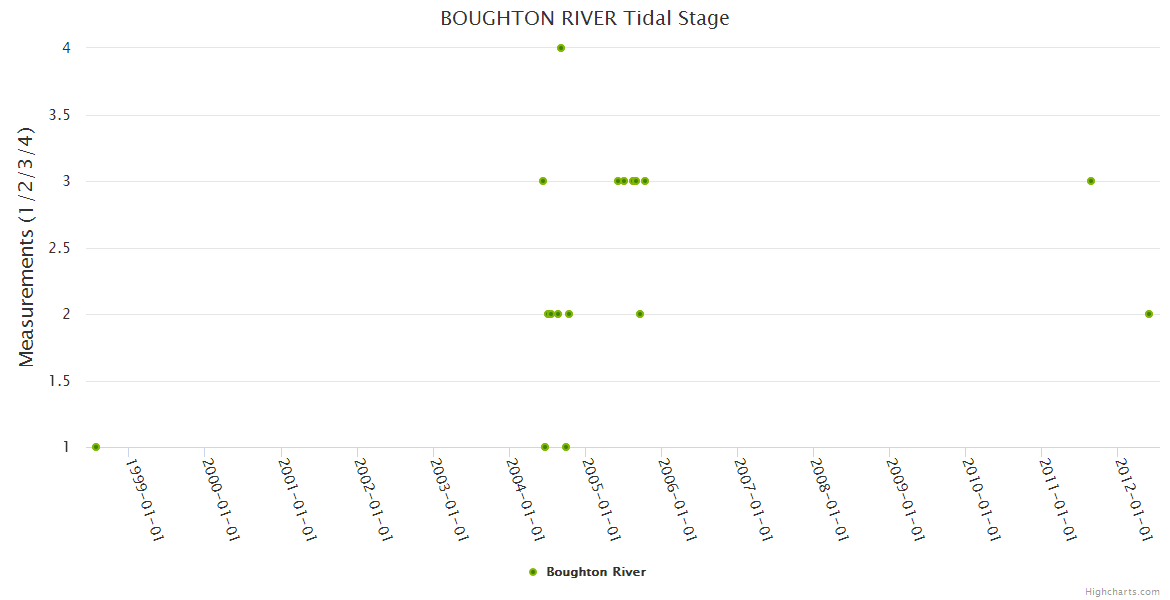Click the Measurements (1/2/3/4) axis title
Screen dimensions: 1170x600
(x=27, y=247)
